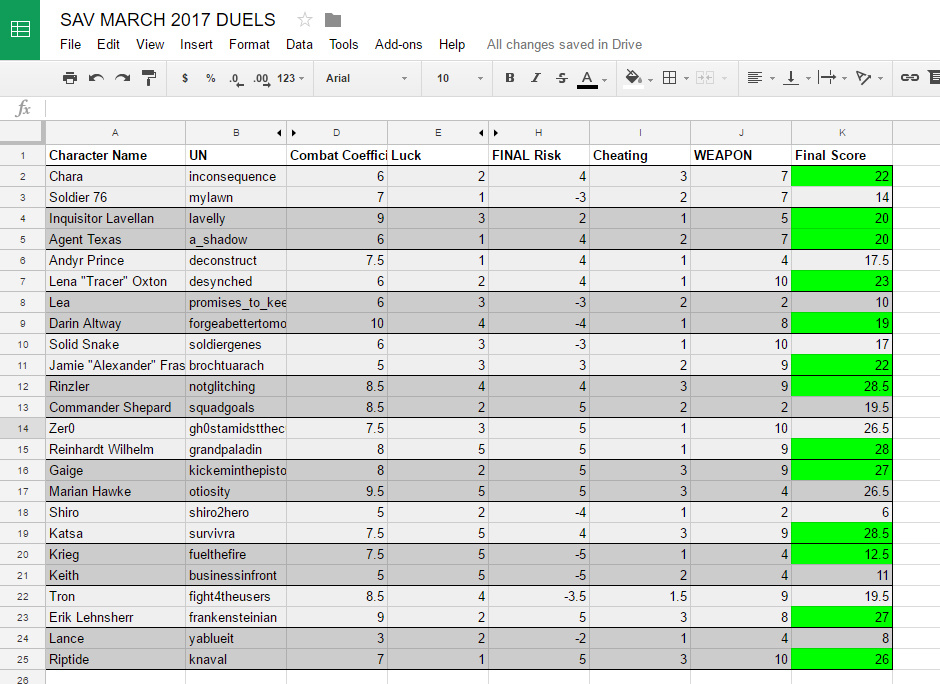This screenshot has height=684, width=940.
Task: Select the 'Cheating' header cell
Action: point(640,155)
